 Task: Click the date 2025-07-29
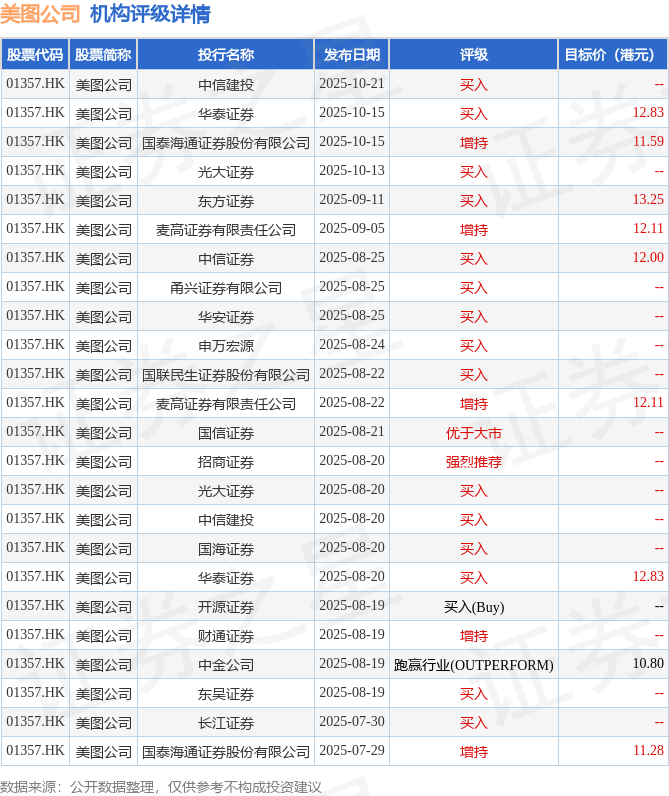[x=352, y=749]
